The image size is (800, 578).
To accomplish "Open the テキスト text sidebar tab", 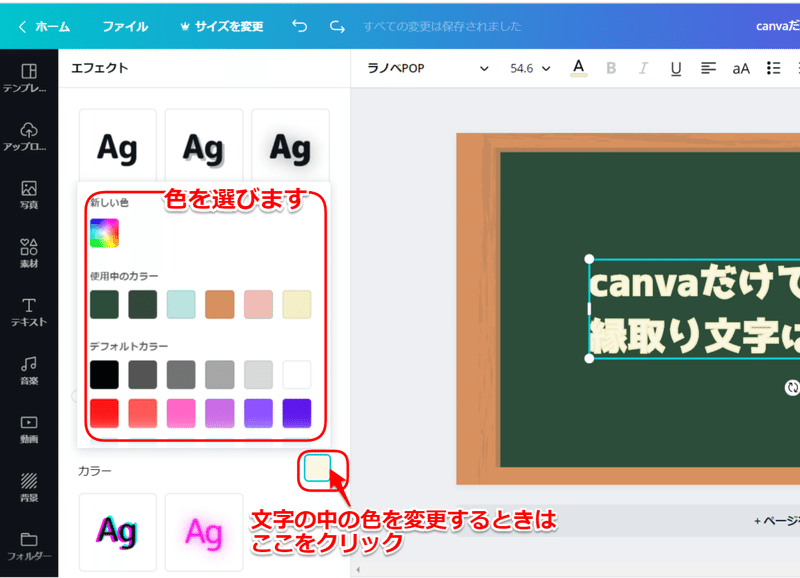I will click(x=29, y=312).
